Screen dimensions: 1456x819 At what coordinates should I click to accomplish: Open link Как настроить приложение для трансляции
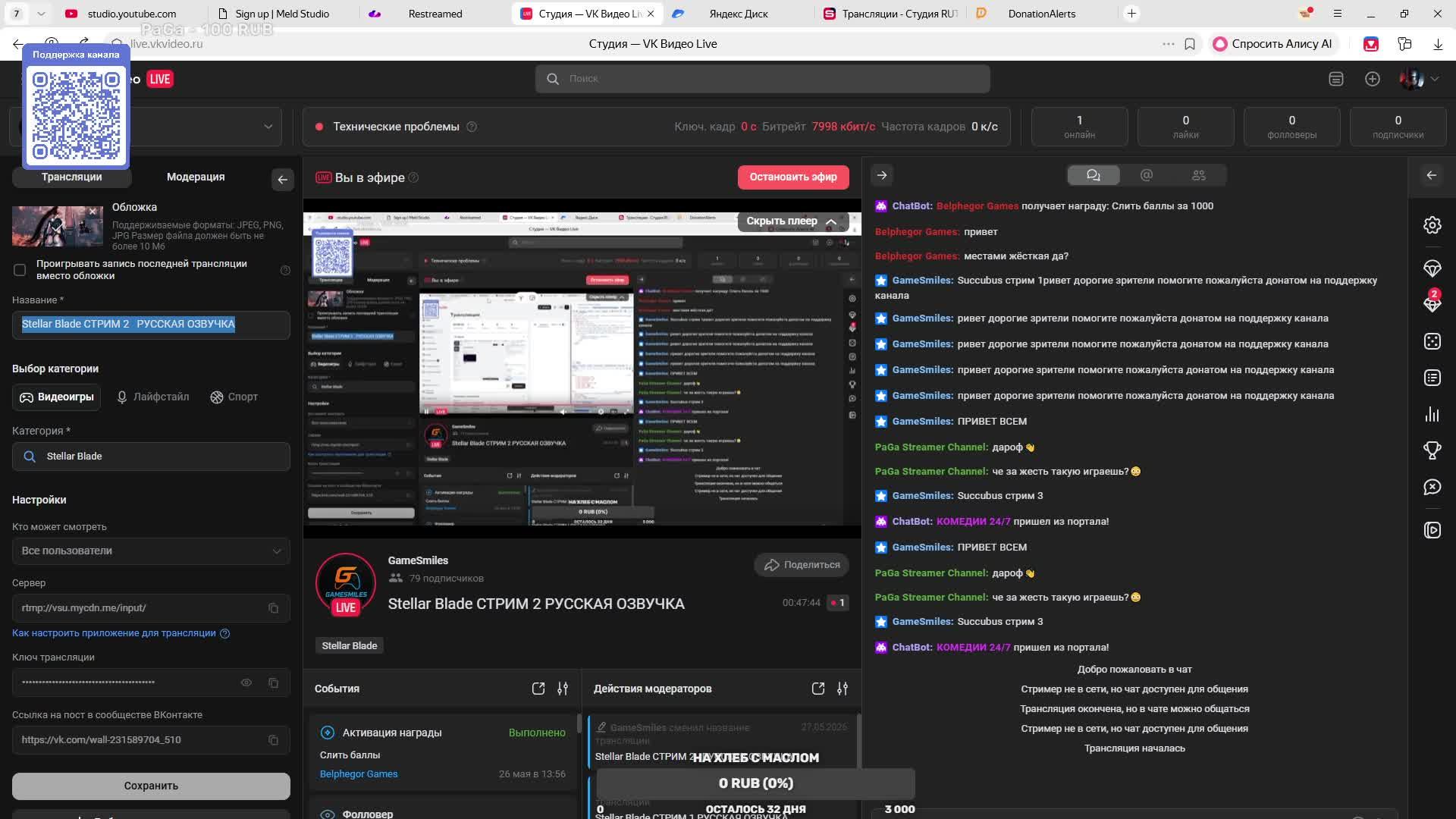point(114,633)
